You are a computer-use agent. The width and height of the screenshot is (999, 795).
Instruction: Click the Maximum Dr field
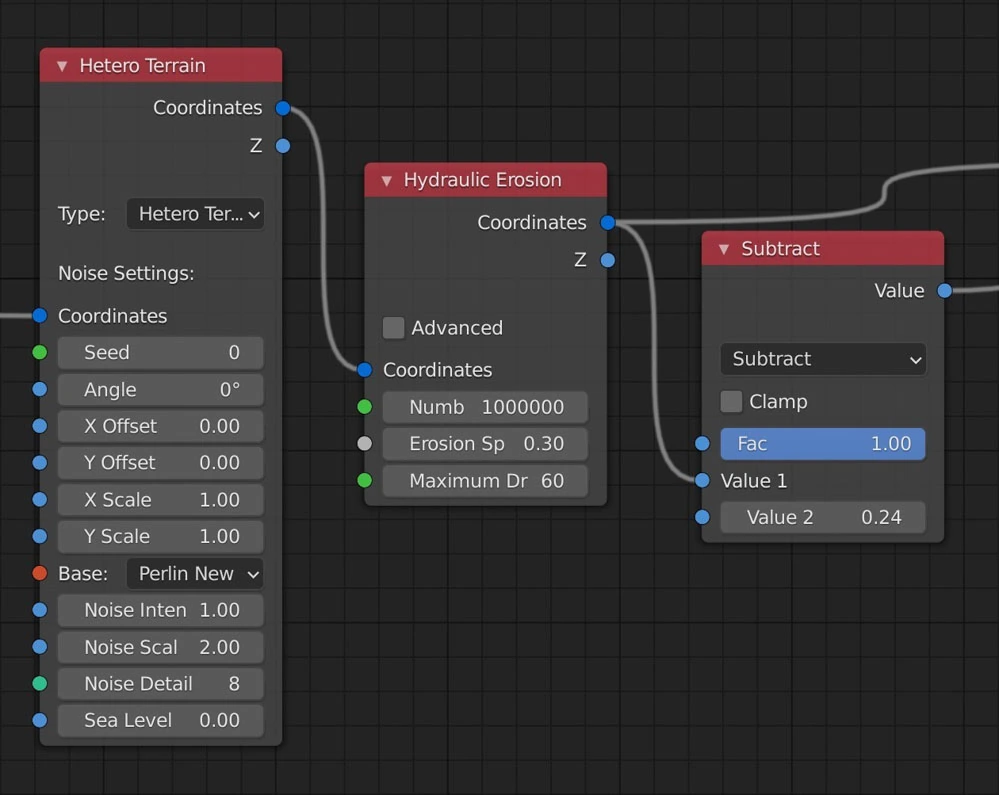click(x=485, y=480)
